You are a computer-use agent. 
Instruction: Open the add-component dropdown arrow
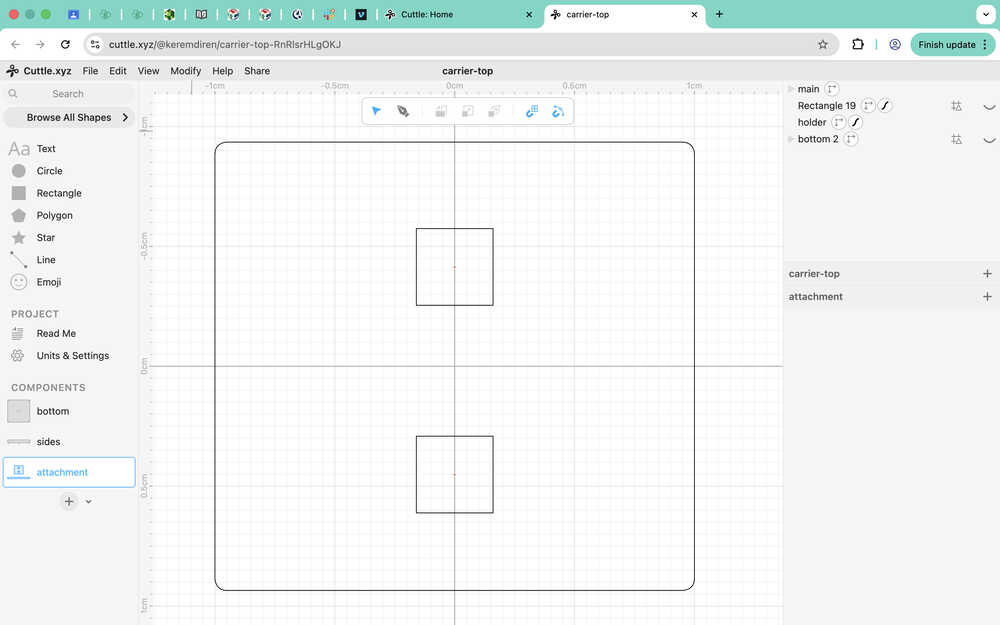tap(89, 502)
